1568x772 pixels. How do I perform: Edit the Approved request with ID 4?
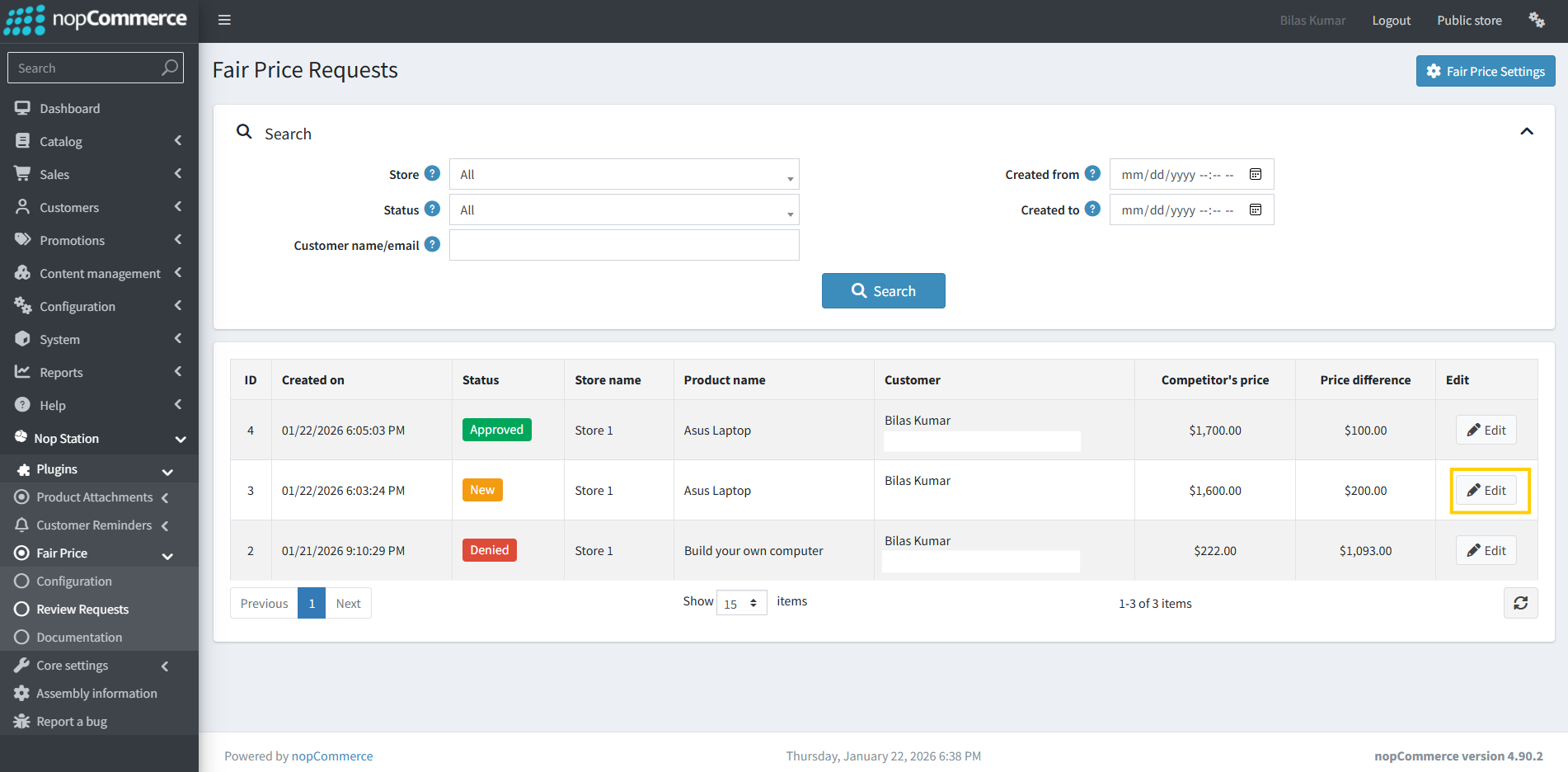tap(1486, 431)
